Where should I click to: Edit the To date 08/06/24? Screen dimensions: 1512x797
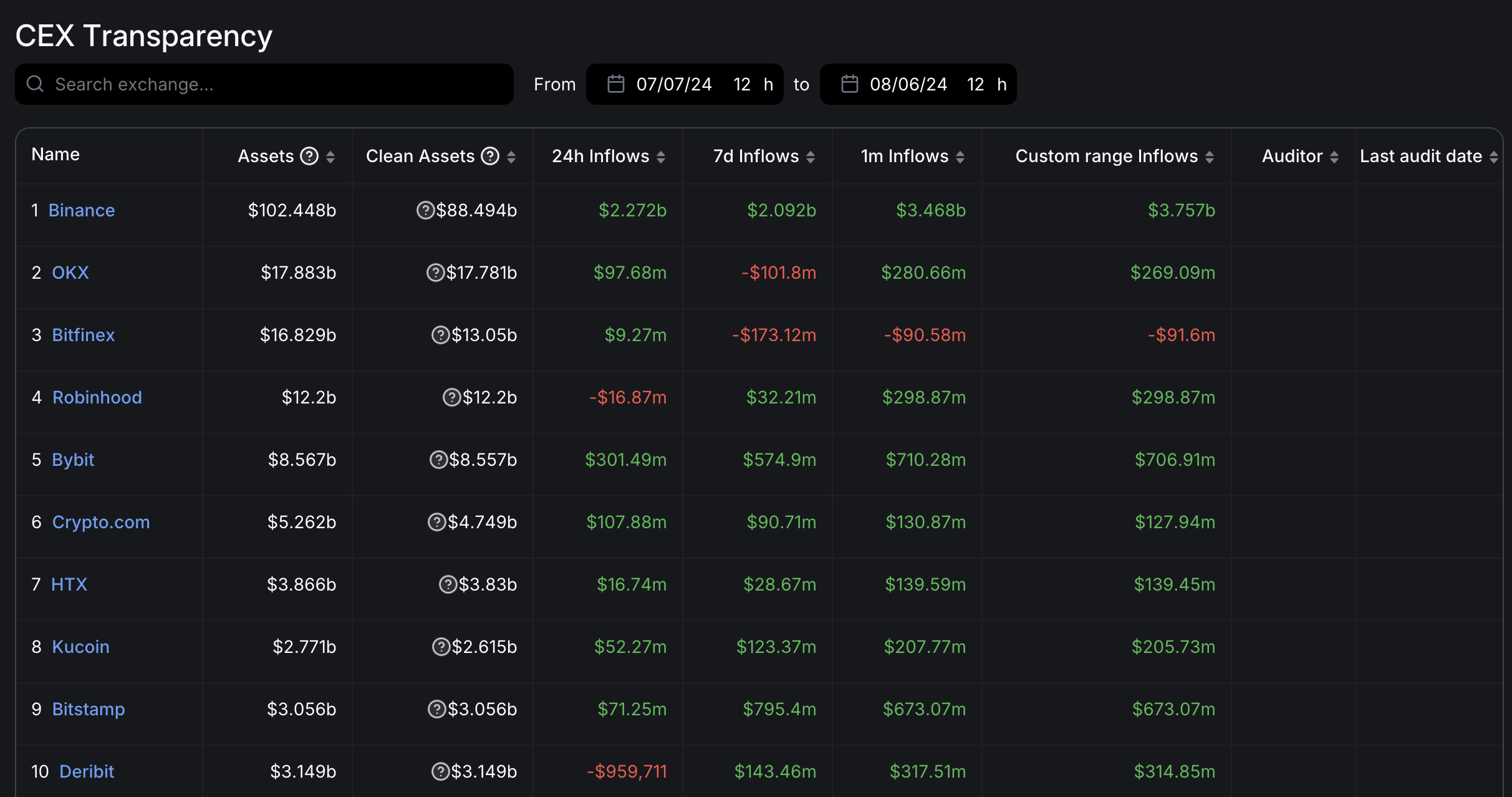[x=908, y=84]
